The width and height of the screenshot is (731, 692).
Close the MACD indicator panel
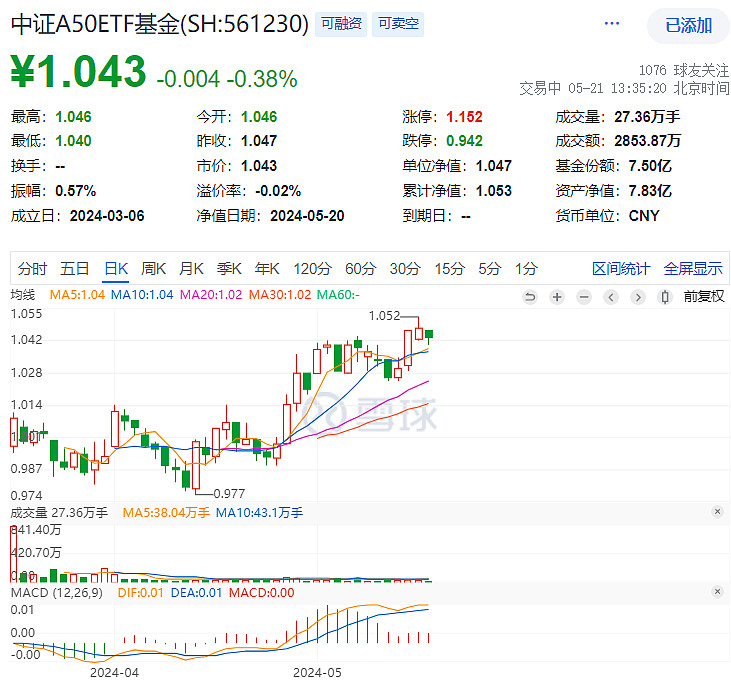[x=717, y=592]
